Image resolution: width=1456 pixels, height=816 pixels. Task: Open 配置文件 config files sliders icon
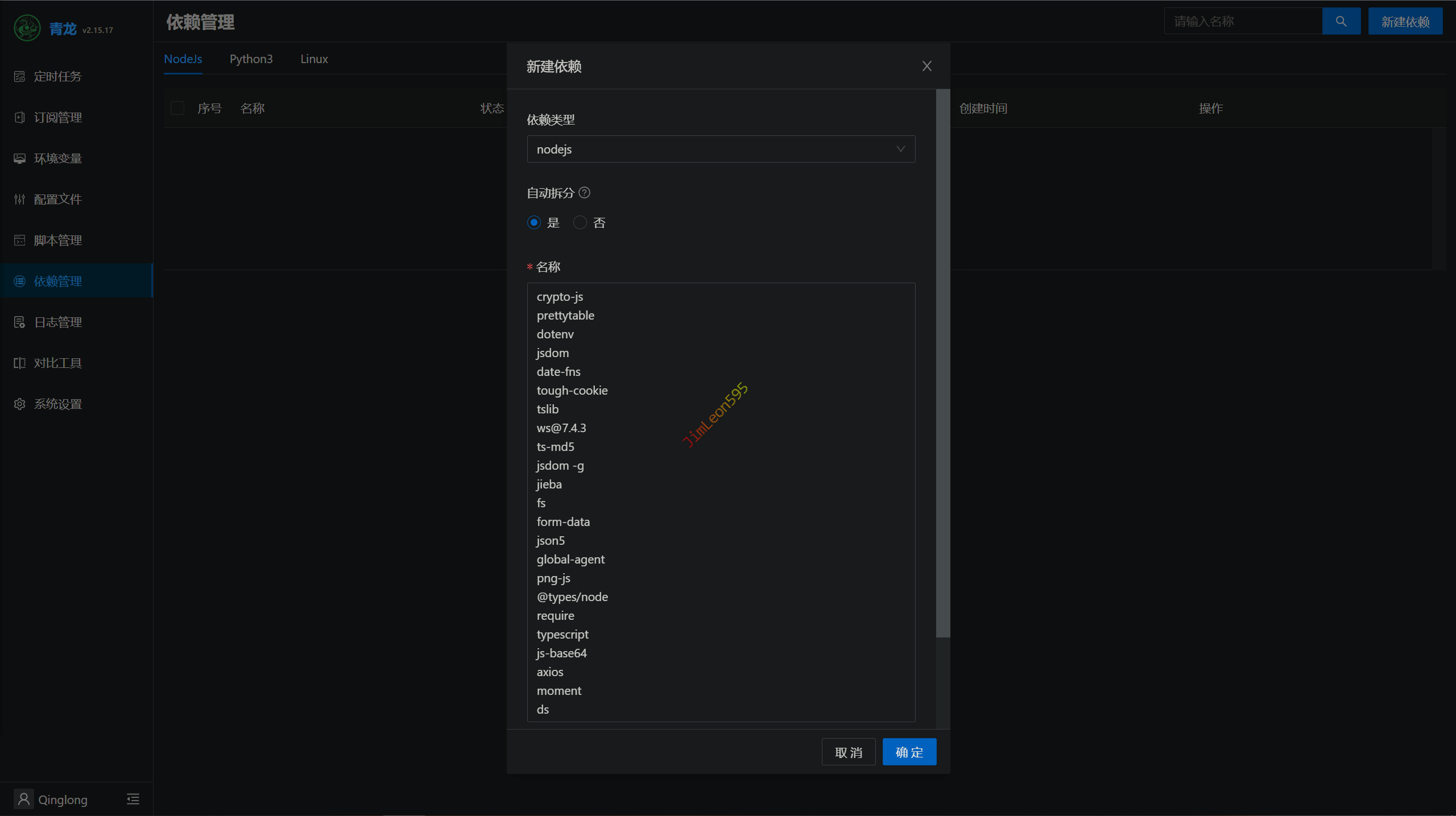click(x=20, y=200)
